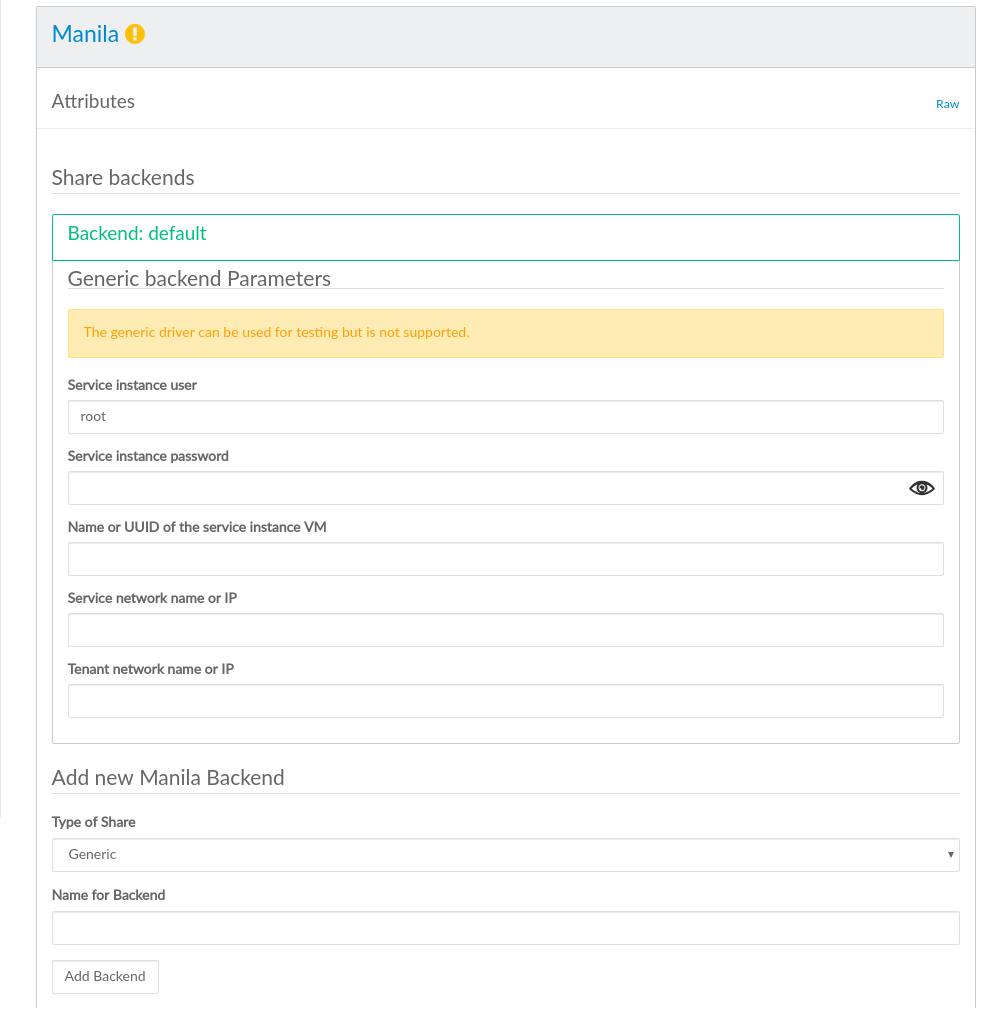Click the Service instance password label
1006x1014 pixels.
tap(148, 456)
